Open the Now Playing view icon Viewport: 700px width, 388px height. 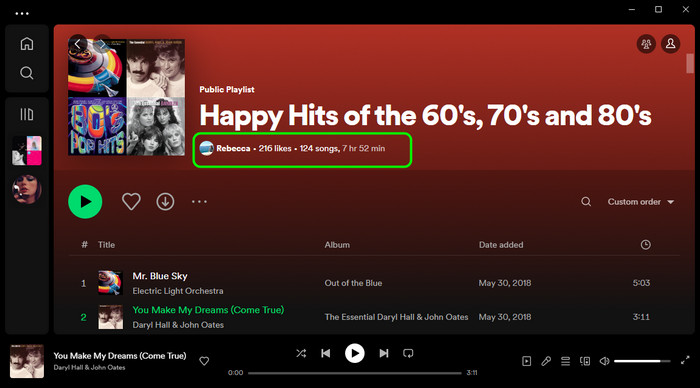coord(527,361)
